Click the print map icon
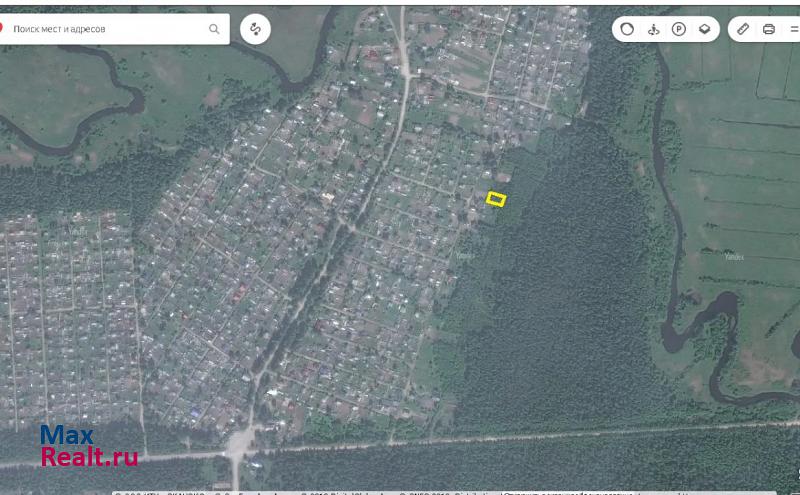Viewport: 800px width, 495px height. click(769, 29)
